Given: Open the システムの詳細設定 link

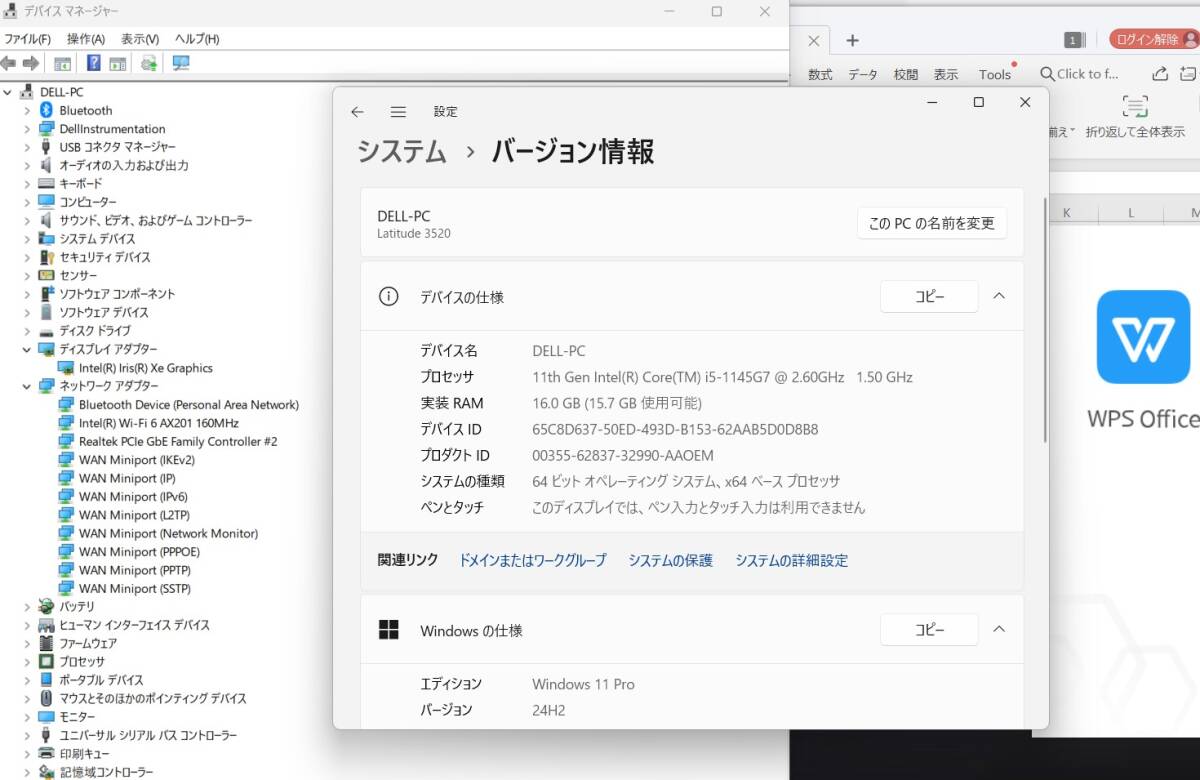Looking at the screenshot, I should click(792, 560).
